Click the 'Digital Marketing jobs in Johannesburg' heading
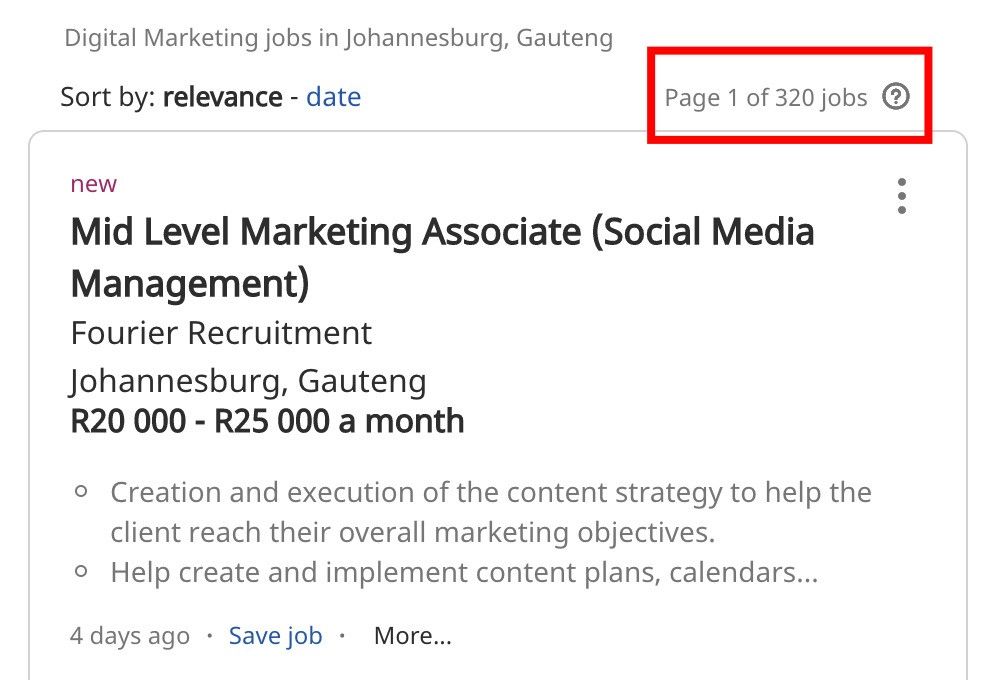Viewport: 982px width, 680px height. 338,37
